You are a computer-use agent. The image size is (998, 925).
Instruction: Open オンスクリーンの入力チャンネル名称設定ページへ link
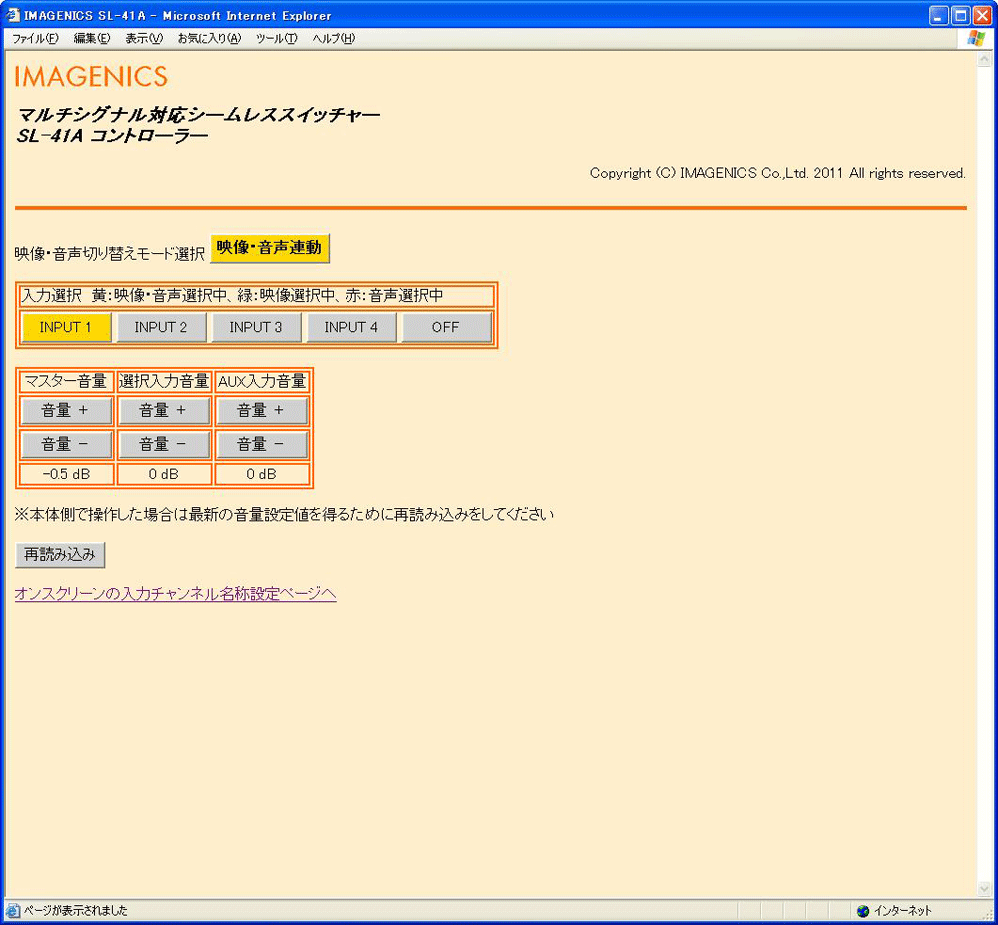point(176,594)
